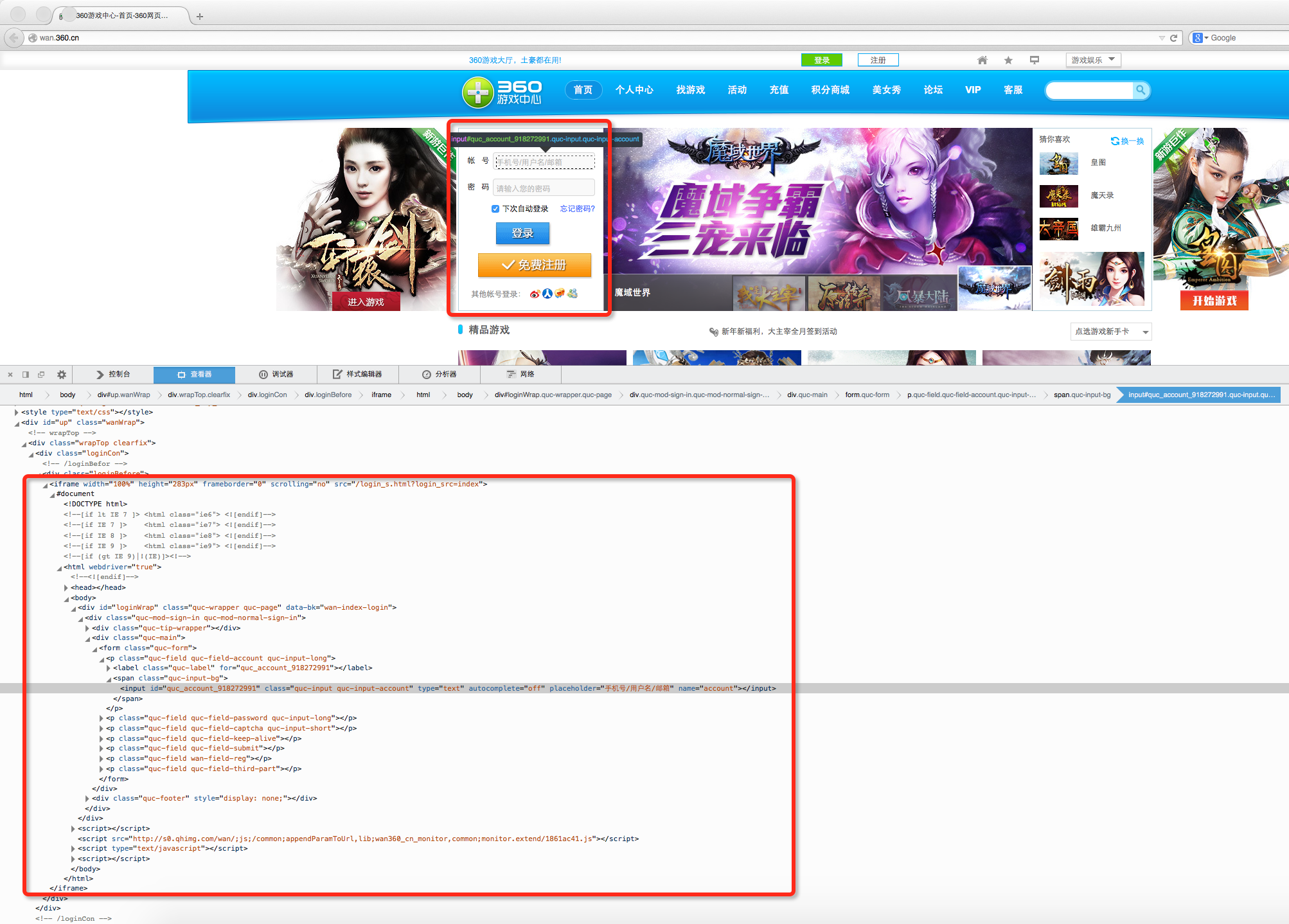Click the 免费注册 registration button
The width and height of the screenshot is (1289, 924).
click(x=534, y=265)
